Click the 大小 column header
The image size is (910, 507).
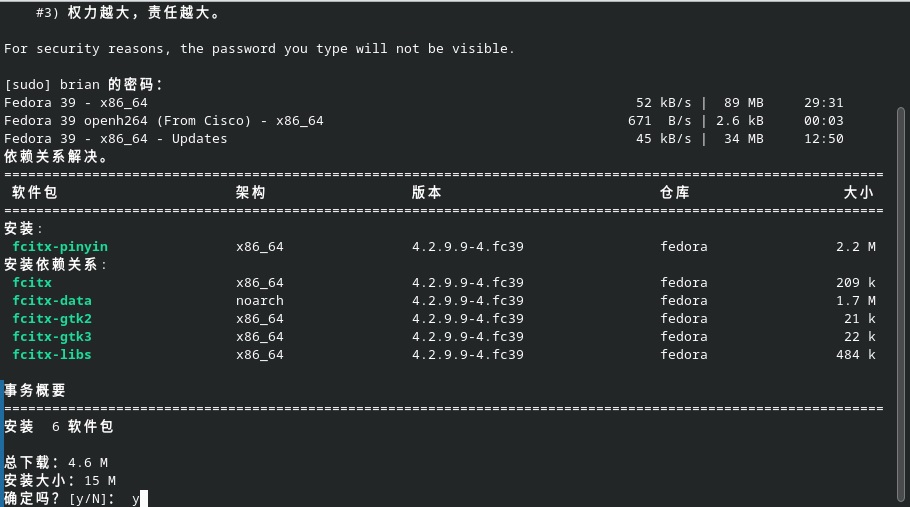[858, 193]
